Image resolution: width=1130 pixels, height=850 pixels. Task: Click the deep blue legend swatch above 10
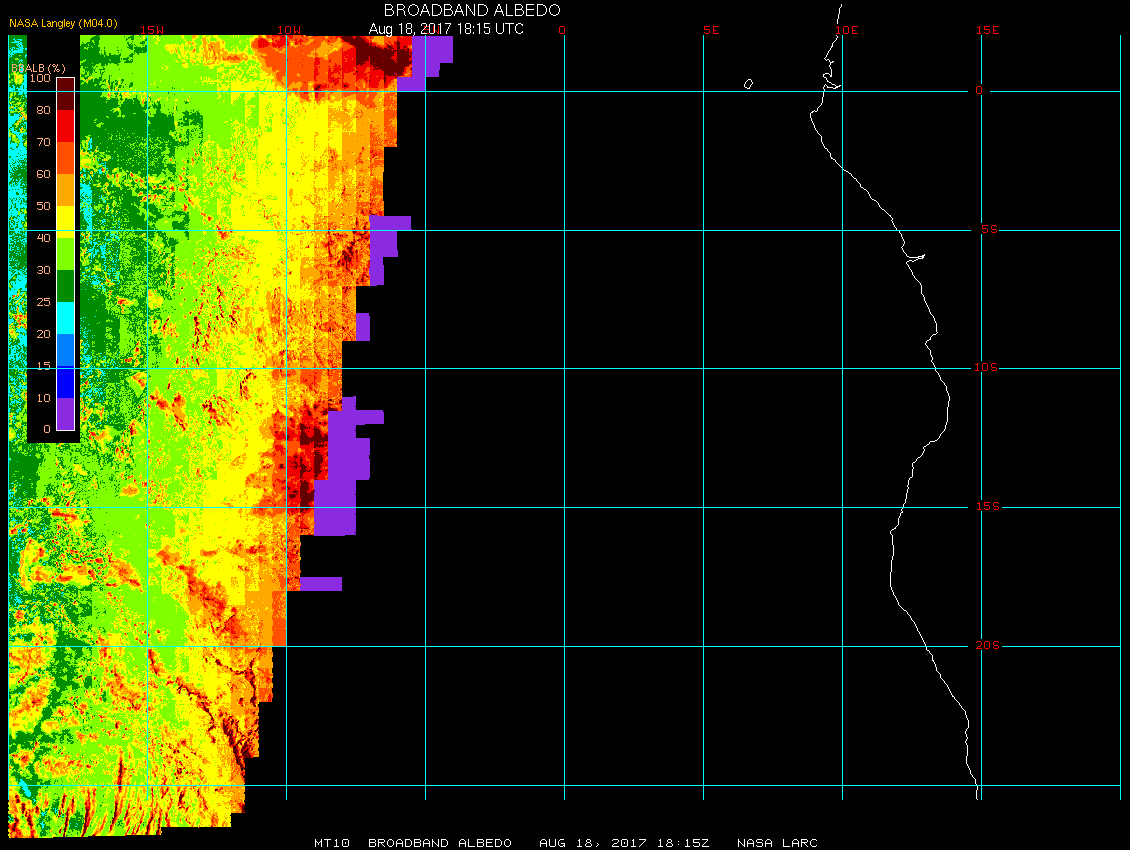tap(66, 382)
